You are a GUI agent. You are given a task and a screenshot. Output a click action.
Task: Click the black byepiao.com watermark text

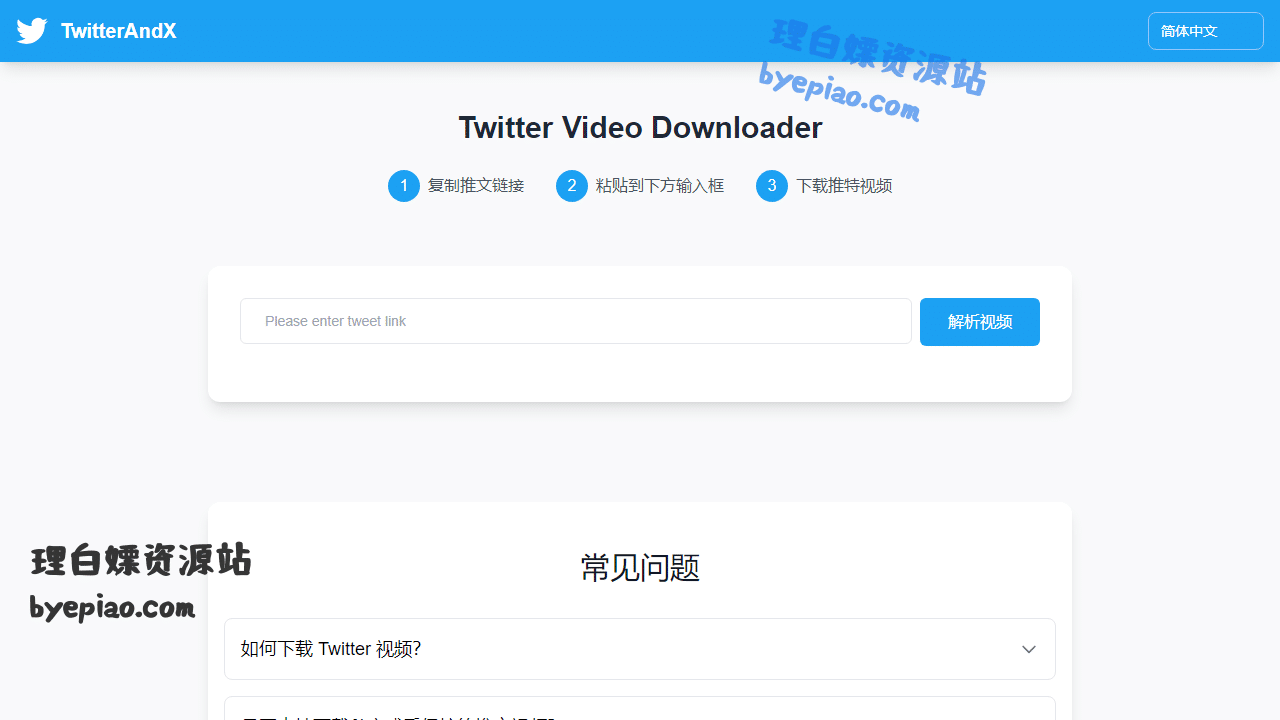click(x=112, y=607)
